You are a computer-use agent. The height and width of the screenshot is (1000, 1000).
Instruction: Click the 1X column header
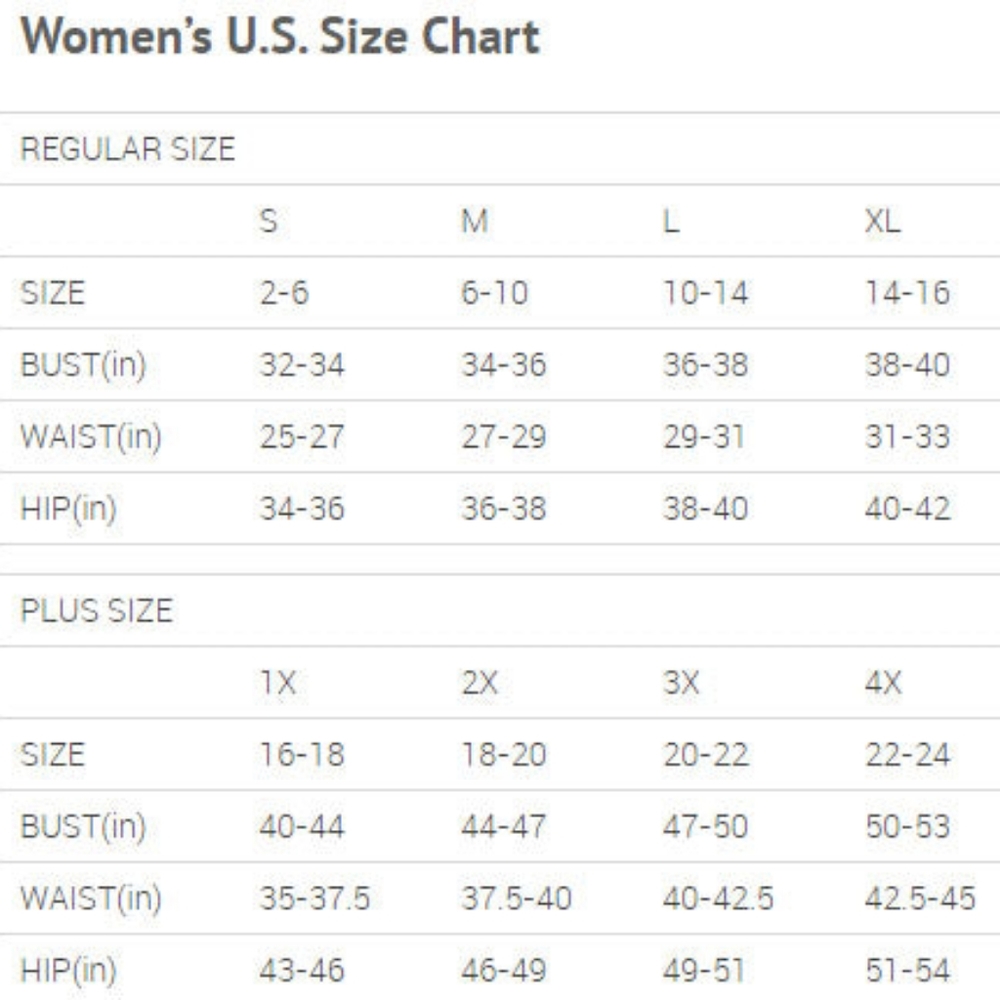click(278, 683)
